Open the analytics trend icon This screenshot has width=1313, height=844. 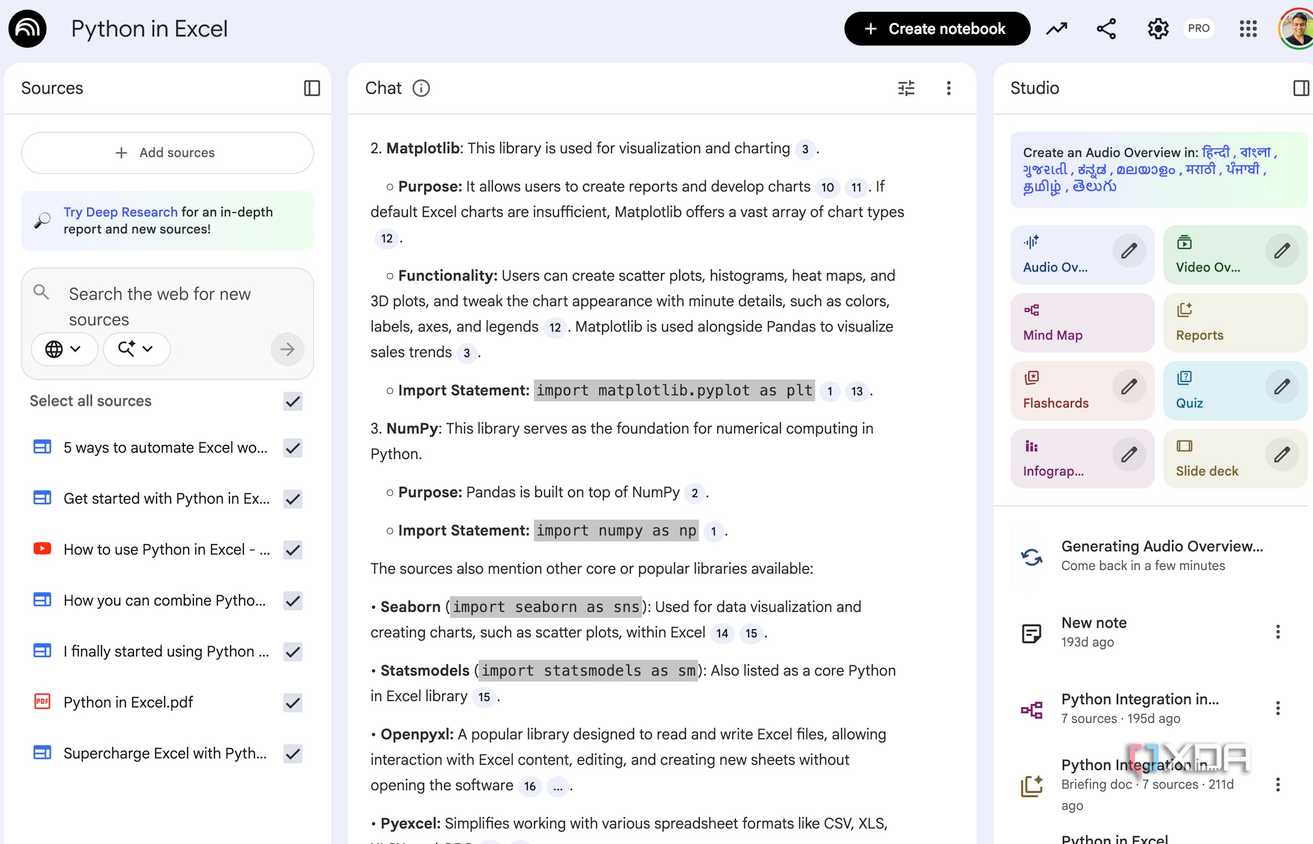pos(1057,29)
